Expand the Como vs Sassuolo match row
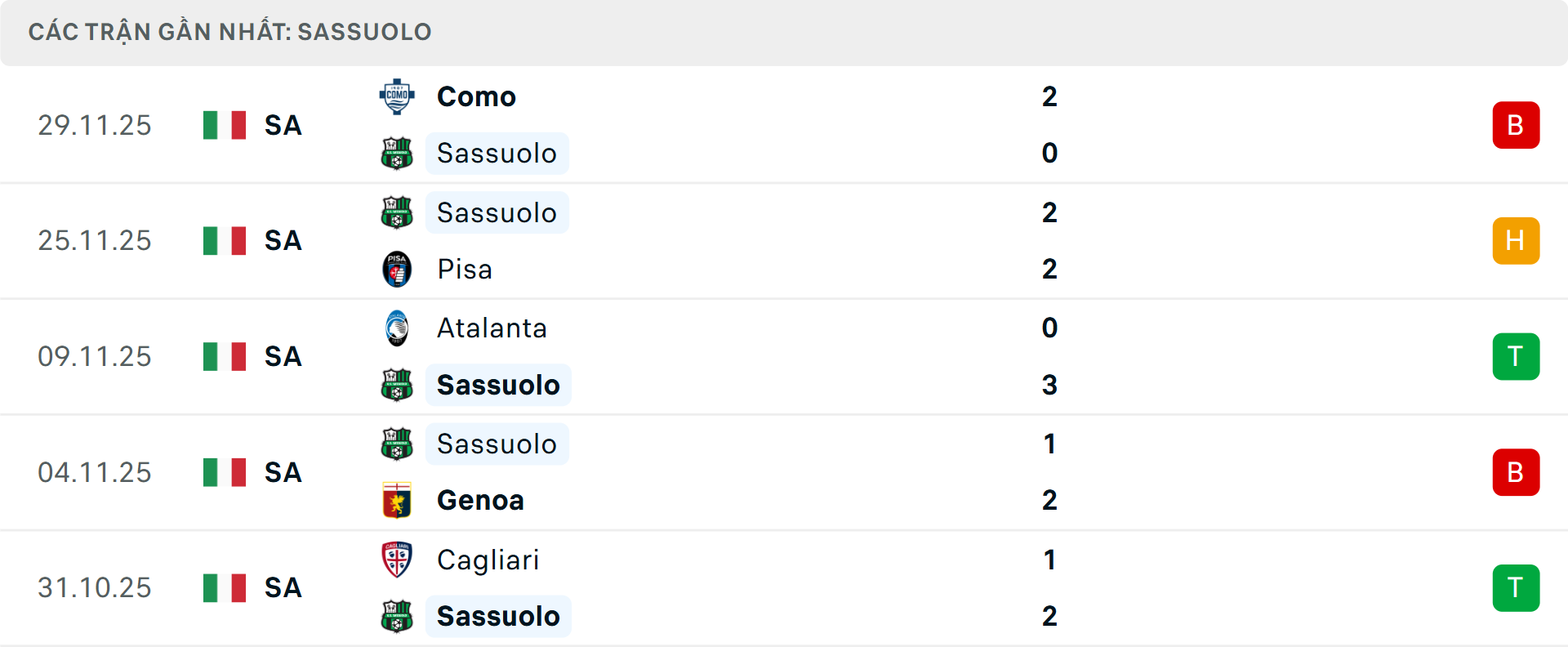 tap(784, 124)
